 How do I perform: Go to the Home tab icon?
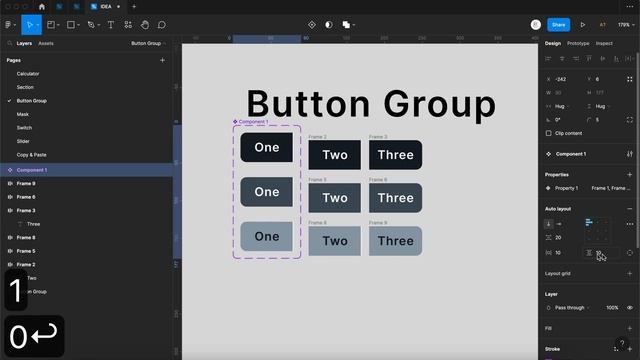(x=42, y=7)
